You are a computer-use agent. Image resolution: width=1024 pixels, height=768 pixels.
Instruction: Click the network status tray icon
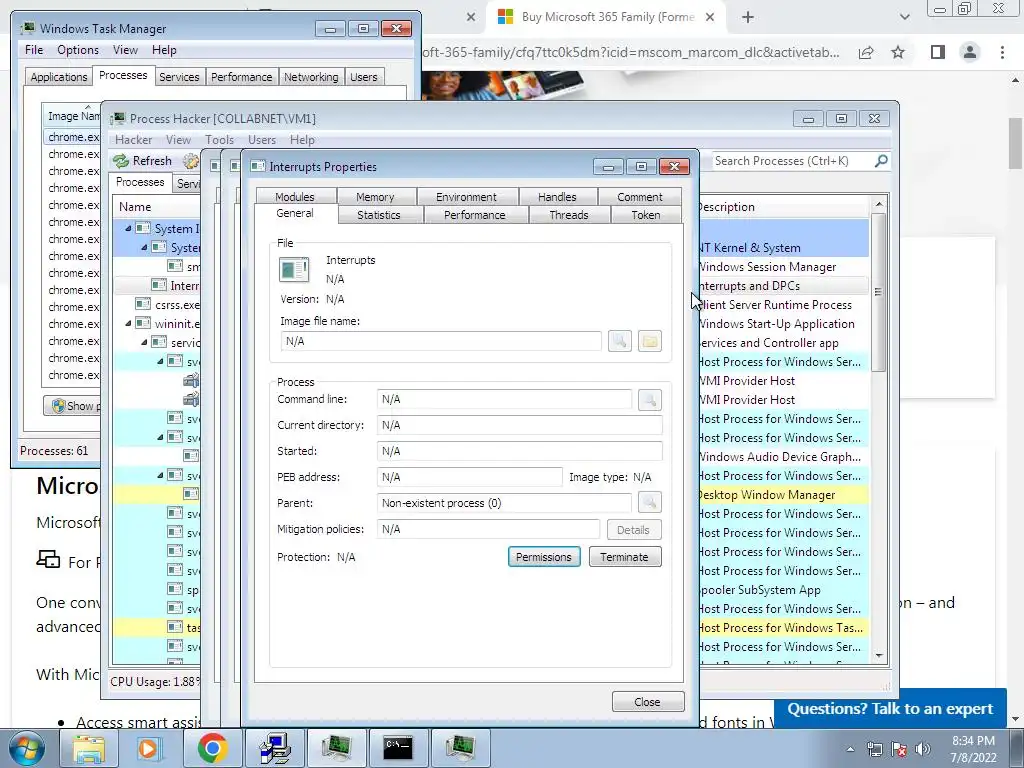click(x=874, y=749)
